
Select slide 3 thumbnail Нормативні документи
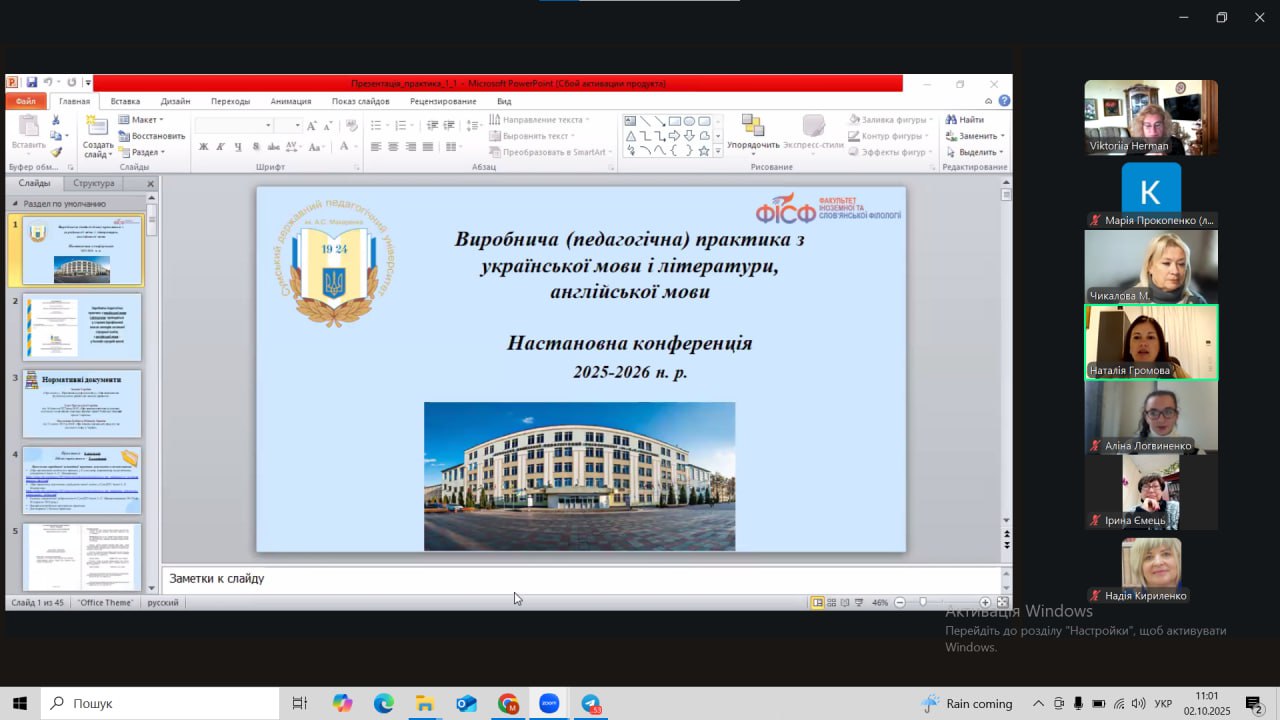coord(82,404)
